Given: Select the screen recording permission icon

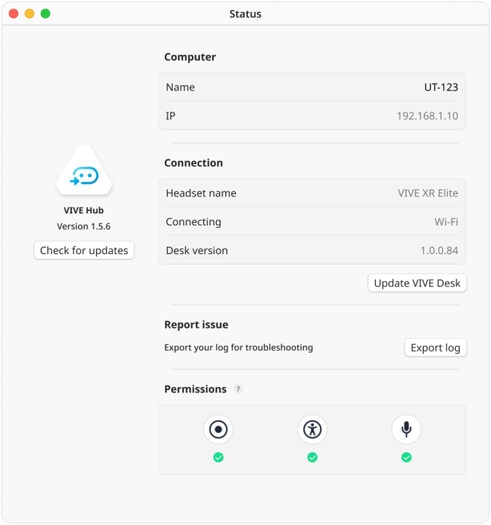Looking at the screenshot, I should [x=218, y=429].
